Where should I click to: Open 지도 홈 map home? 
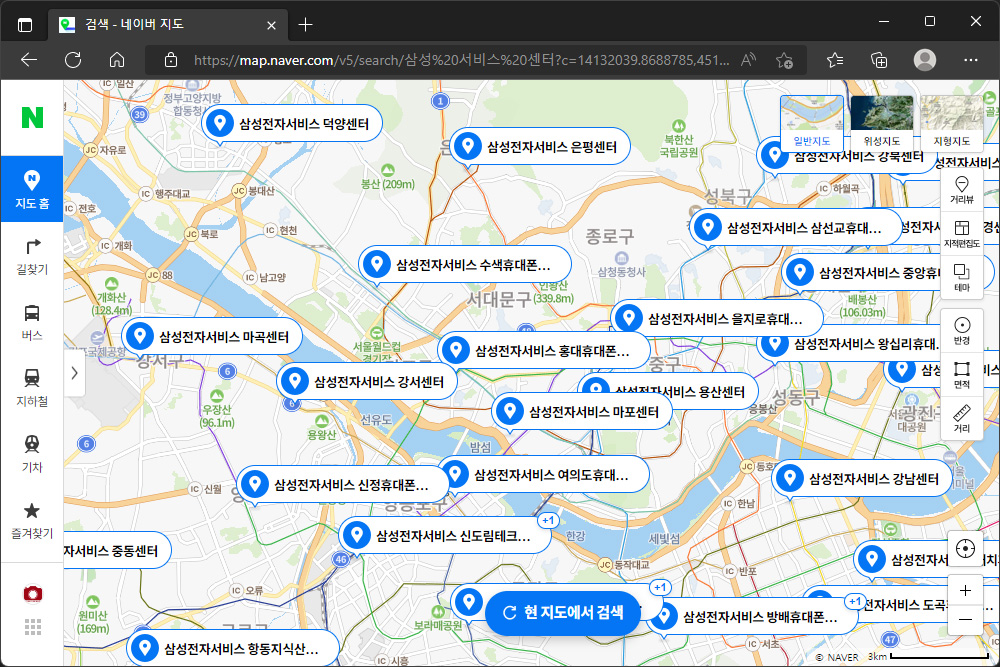click(32, 189)
